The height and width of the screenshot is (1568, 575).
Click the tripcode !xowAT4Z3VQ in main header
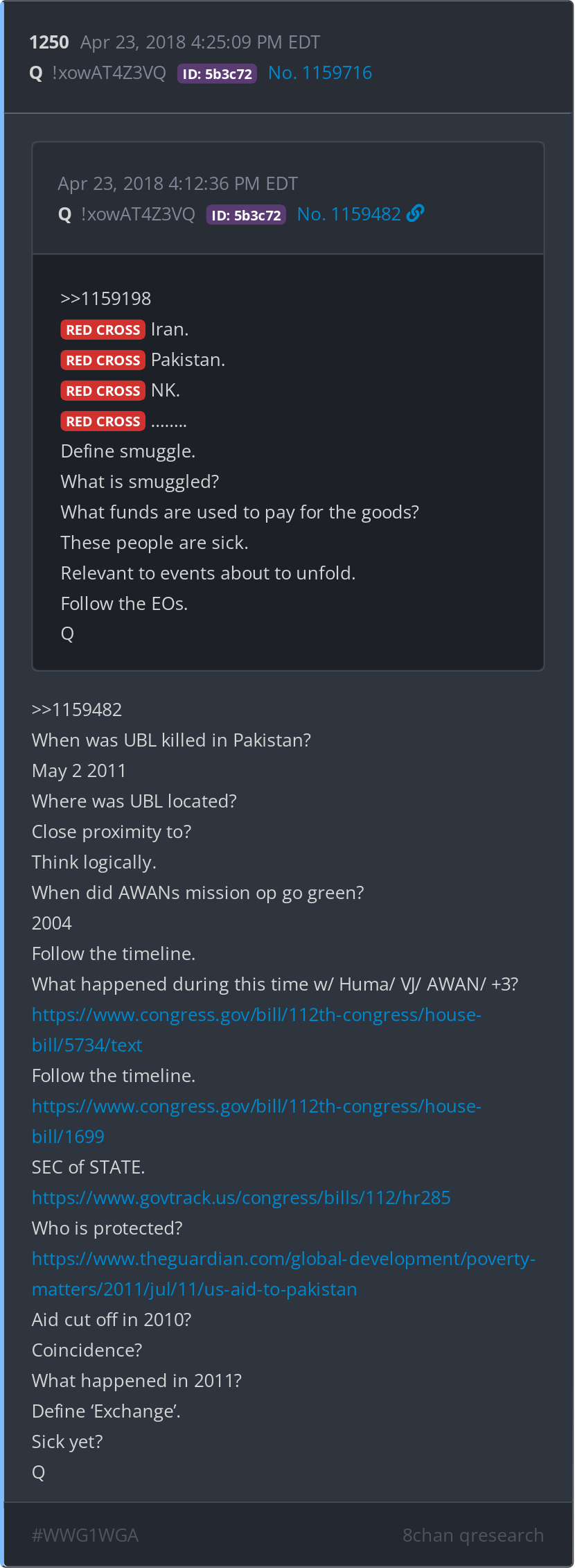(109, 73)
